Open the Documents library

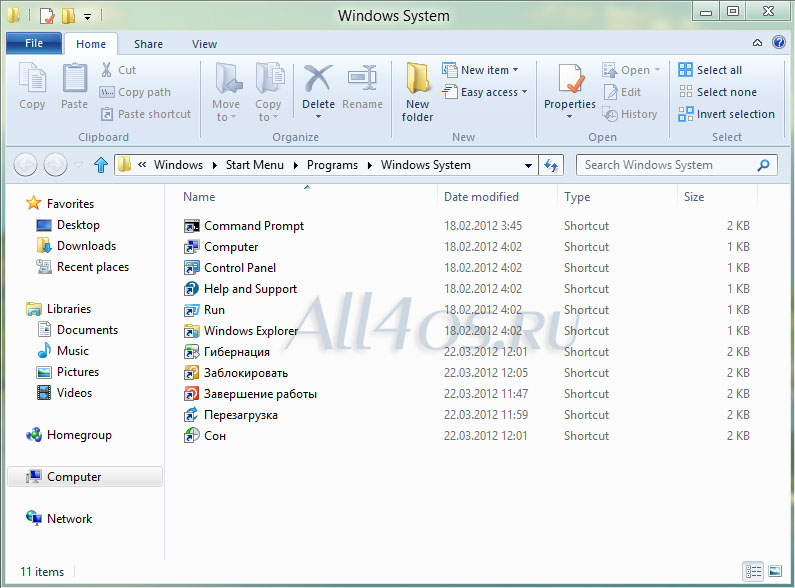[78, 330]
